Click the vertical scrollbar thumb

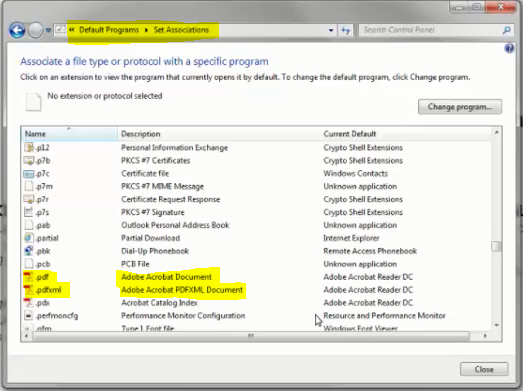(x=496, y=247)
